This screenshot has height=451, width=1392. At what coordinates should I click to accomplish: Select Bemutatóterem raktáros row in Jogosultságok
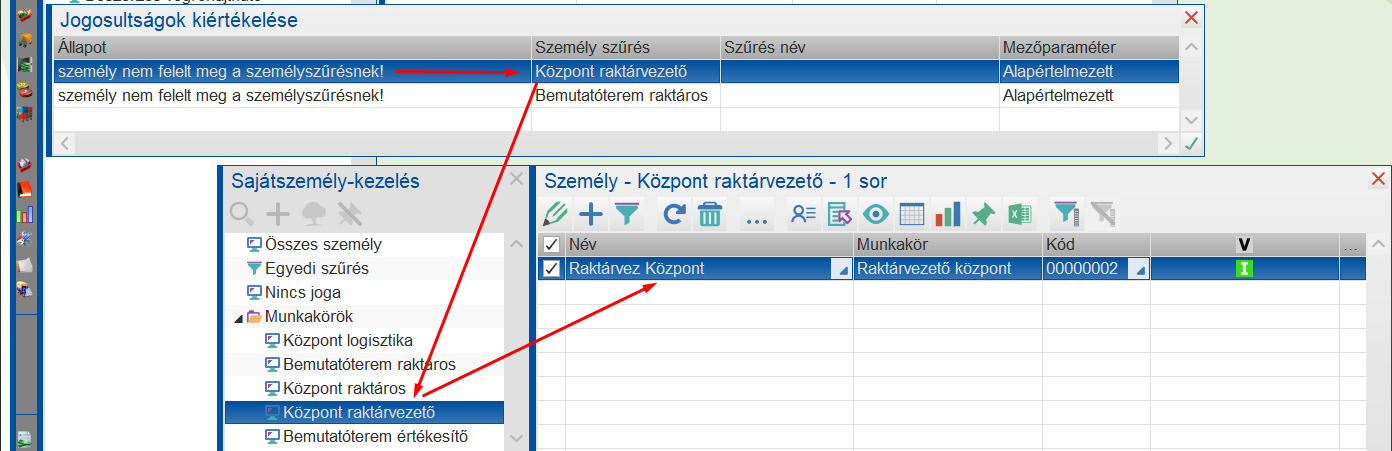coord(616,96)
